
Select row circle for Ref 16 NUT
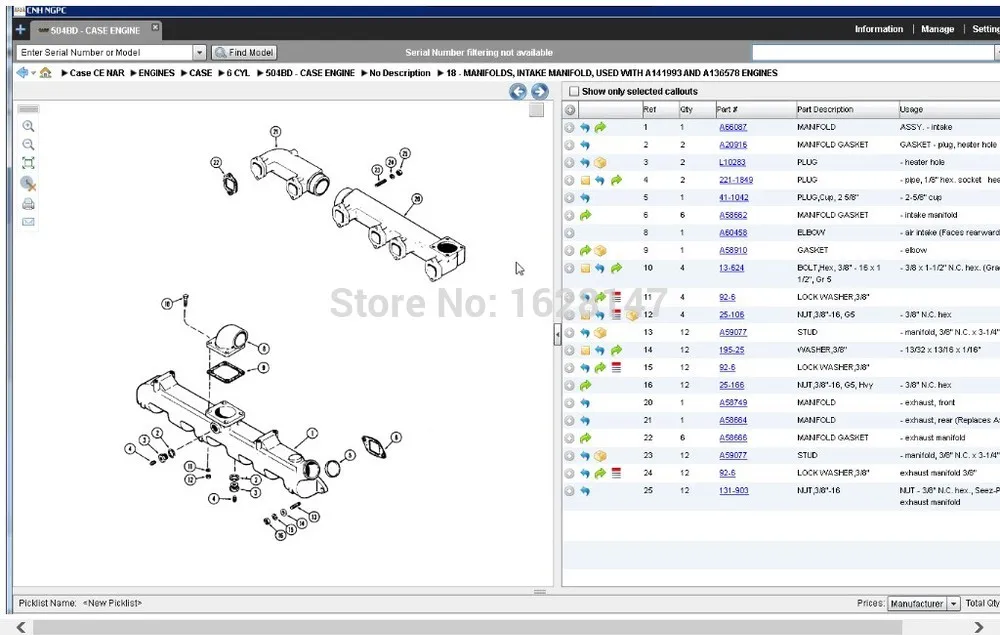pos(569,385)
